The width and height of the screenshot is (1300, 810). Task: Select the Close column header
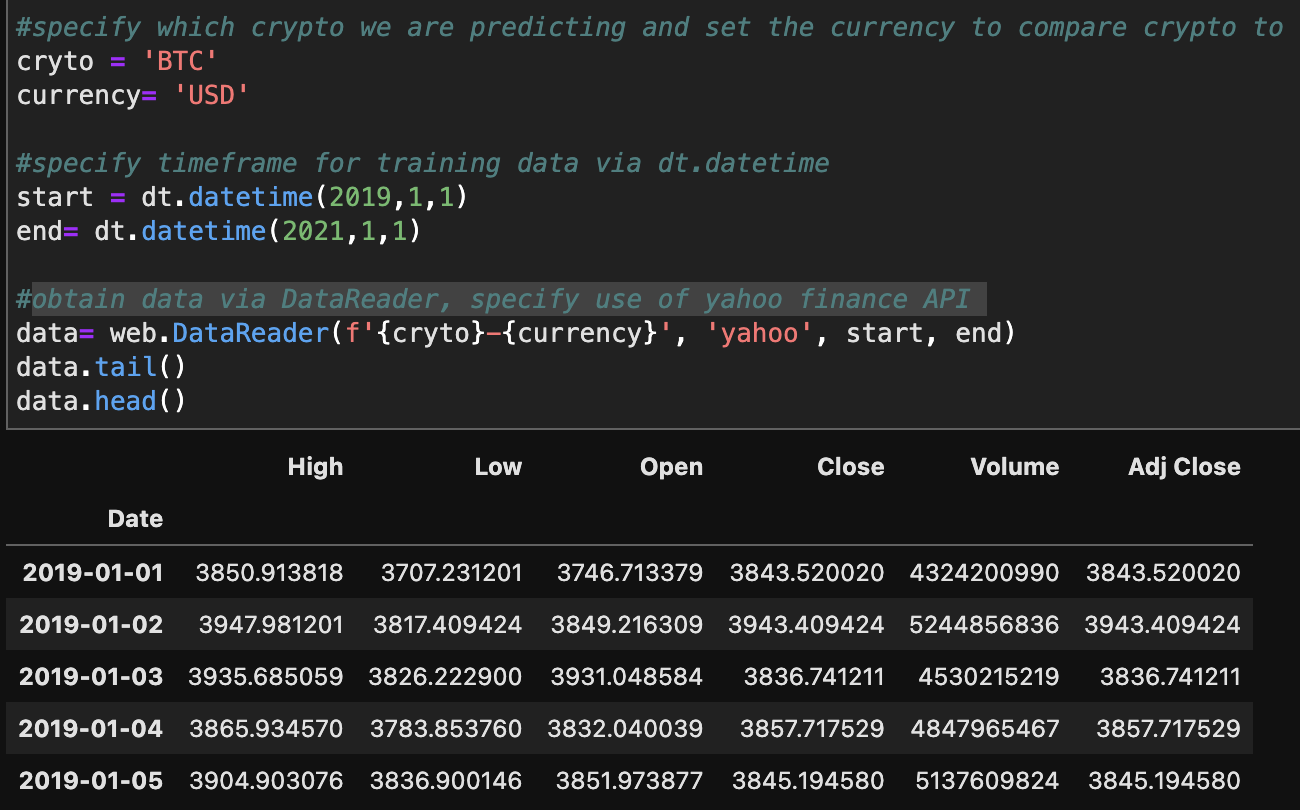(850, 466)
